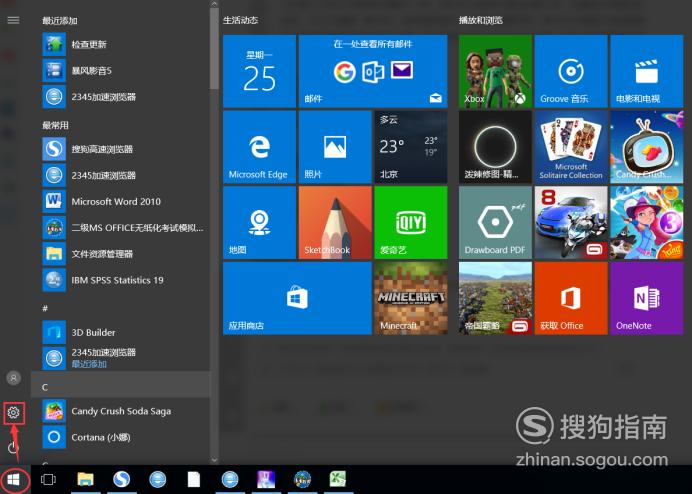Click the 播放和浏览 tile group title
This screenshot has height=494, width=692.
tap(481, 20)
